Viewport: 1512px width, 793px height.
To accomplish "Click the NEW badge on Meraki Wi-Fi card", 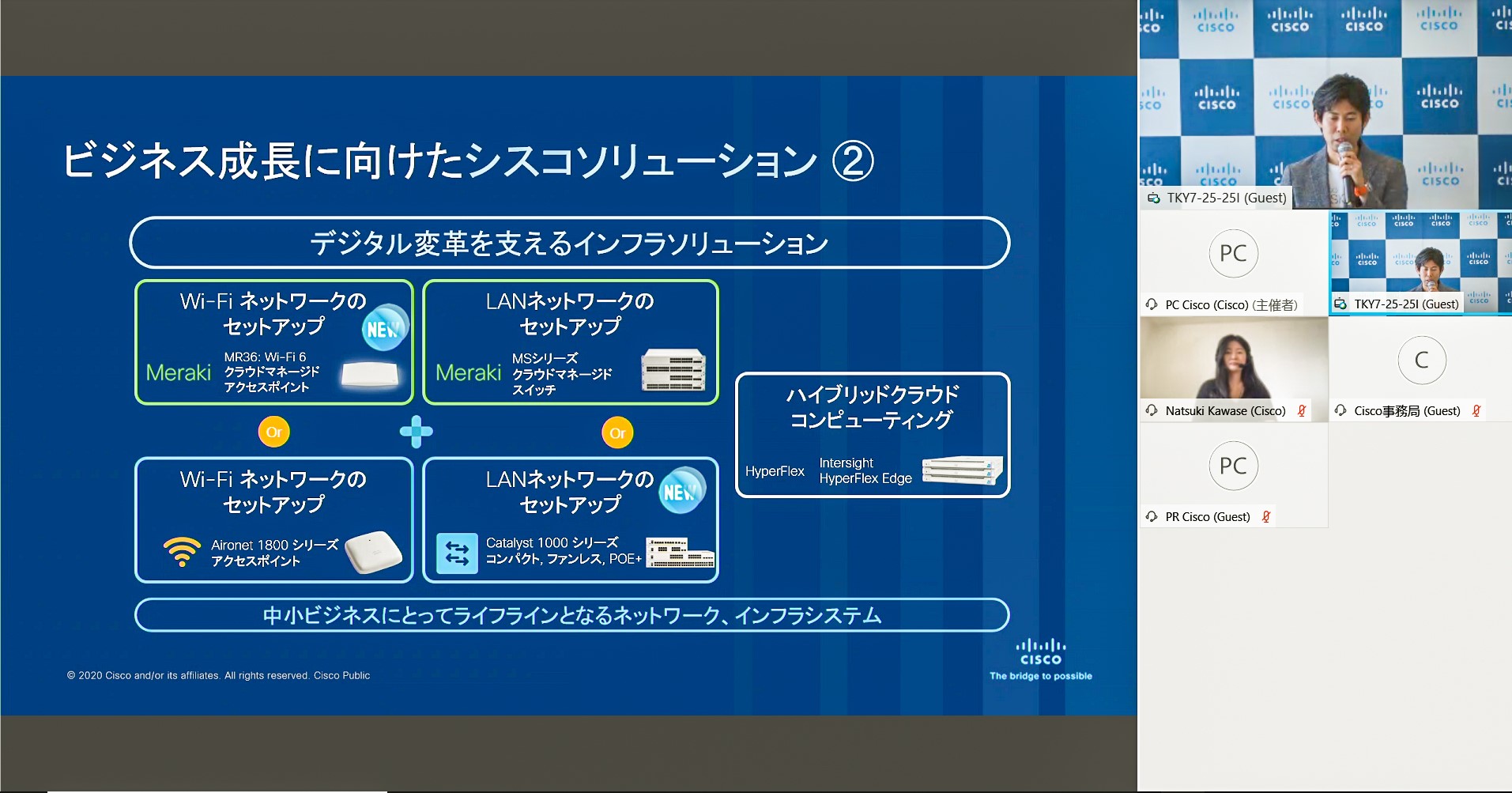I will (385, 328).
